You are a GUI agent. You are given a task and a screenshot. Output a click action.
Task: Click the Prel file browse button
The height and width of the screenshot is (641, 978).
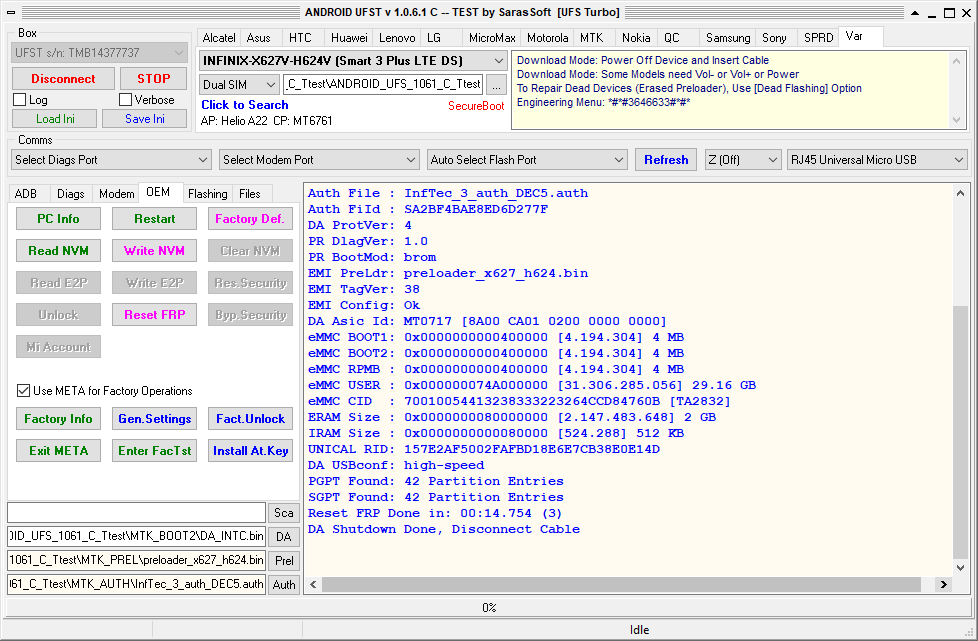tap(283, 561)
